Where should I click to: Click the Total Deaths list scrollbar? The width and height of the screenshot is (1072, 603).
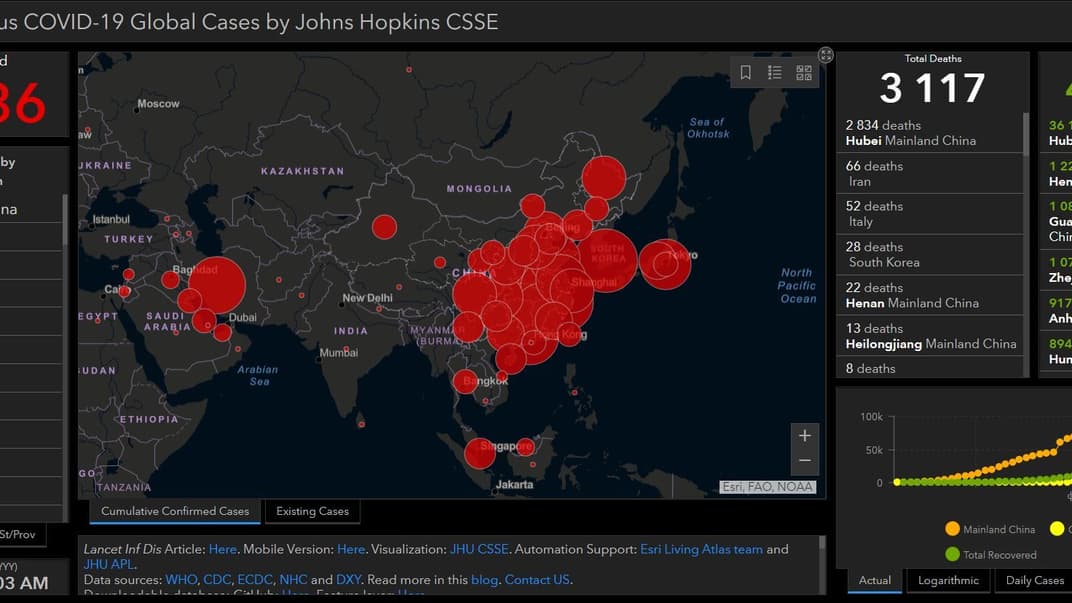[x=1026, y=135]
